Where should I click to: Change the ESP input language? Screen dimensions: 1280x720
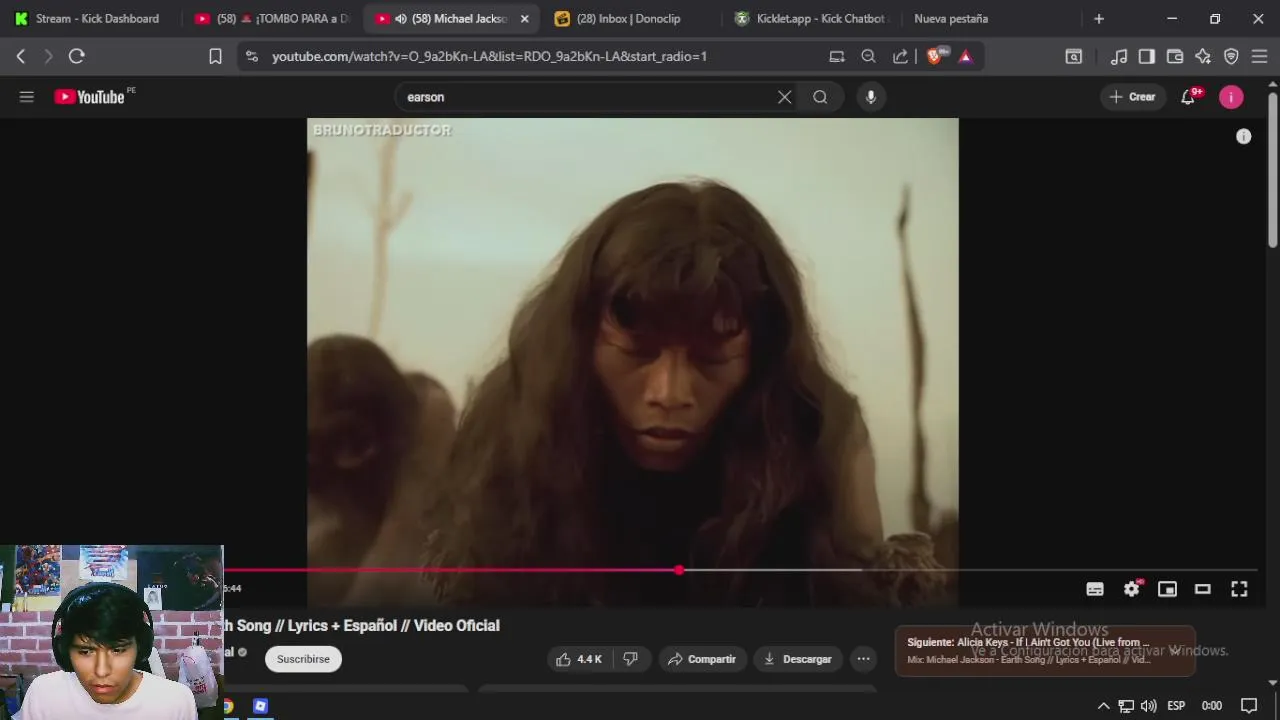coord(1176,706)
